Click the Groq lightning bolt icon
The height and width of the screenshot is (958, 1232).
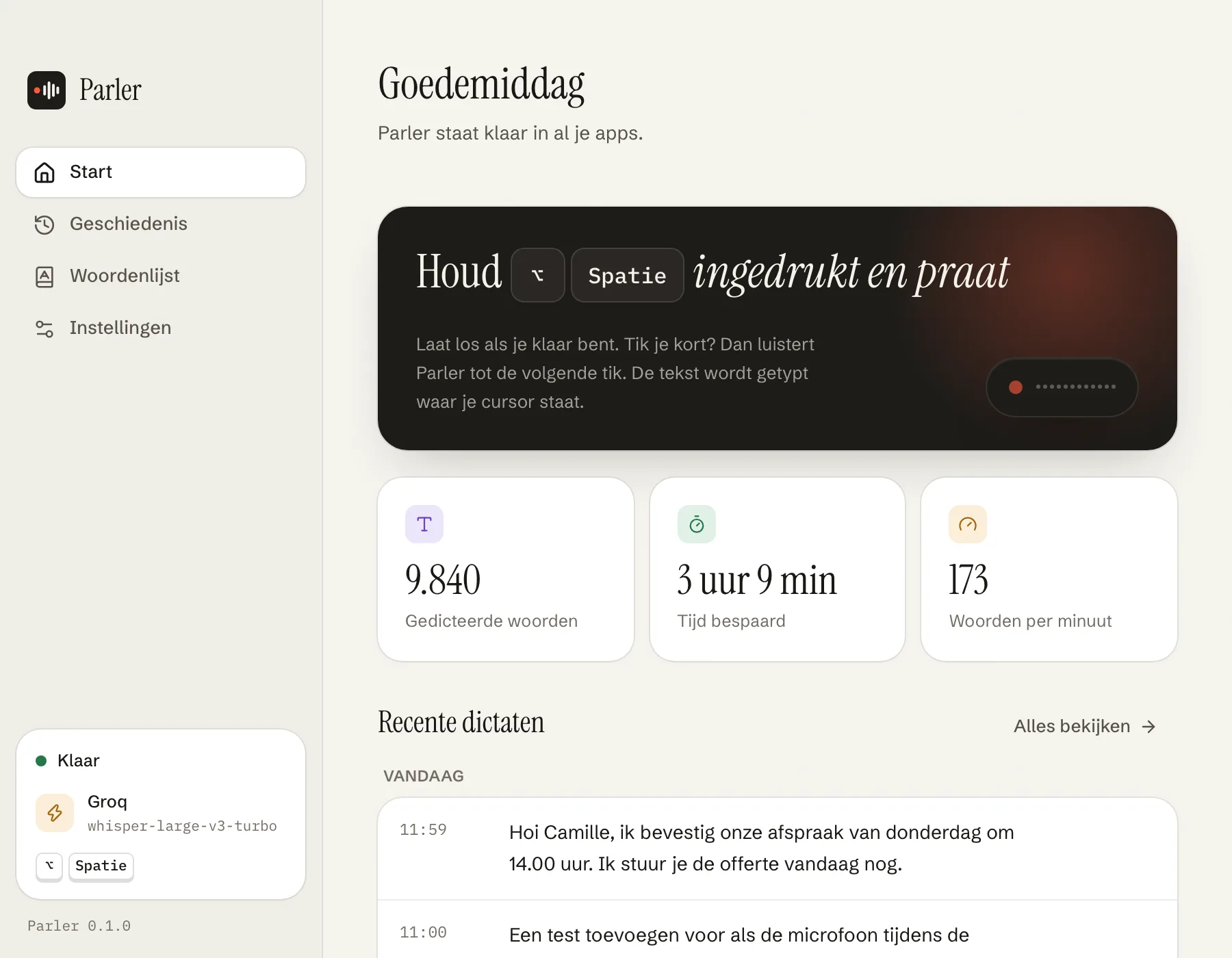(55, 813)
